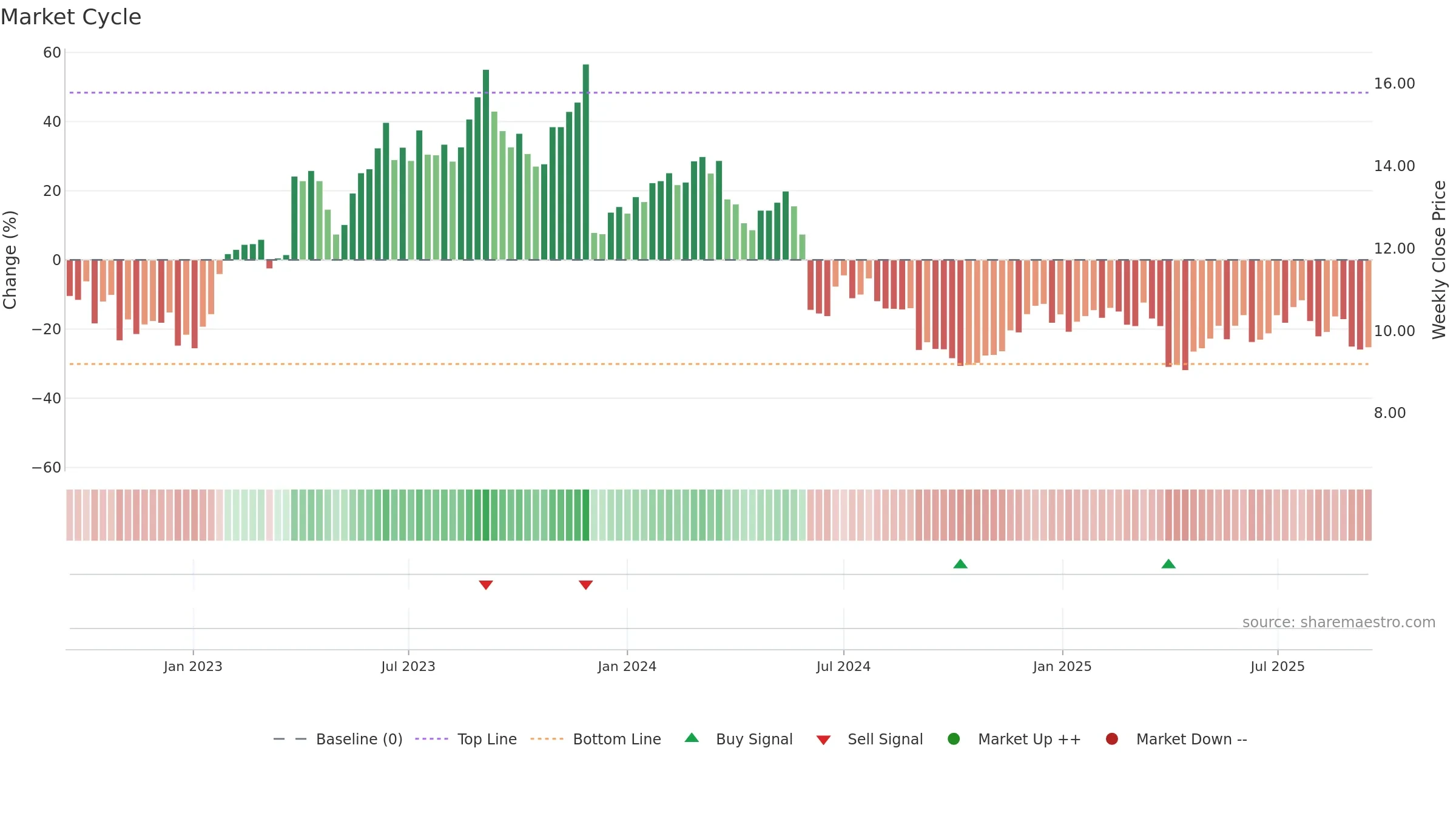Image resolution: width=1456 pixels, height=819 pixels.
Task: Select the buy signal marker near Apr 2025
Action: [x=1168, y=564]
